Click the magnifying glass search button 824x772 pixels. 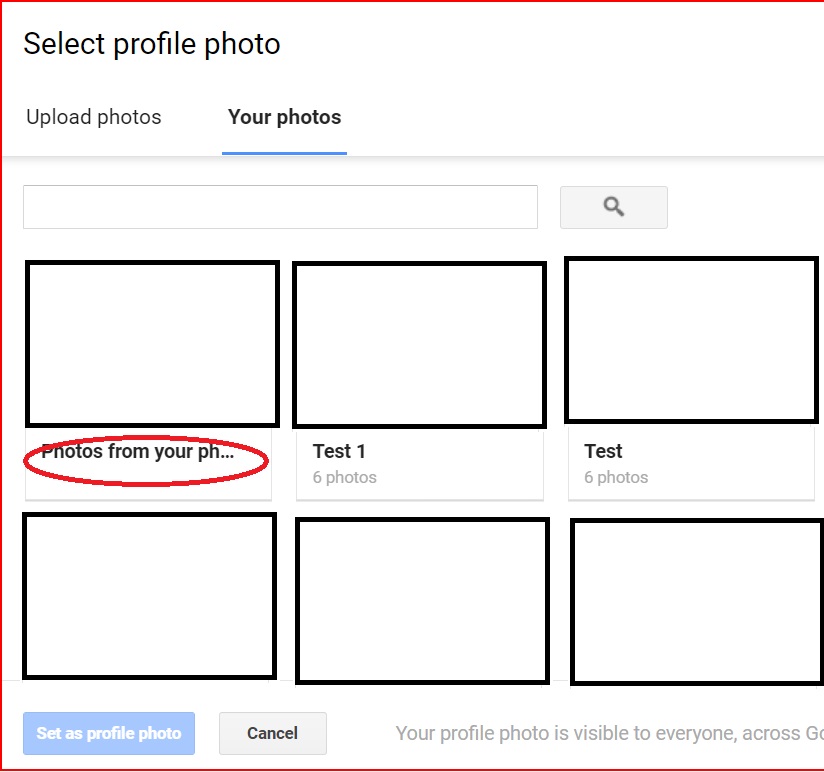(x=613, y=207)
